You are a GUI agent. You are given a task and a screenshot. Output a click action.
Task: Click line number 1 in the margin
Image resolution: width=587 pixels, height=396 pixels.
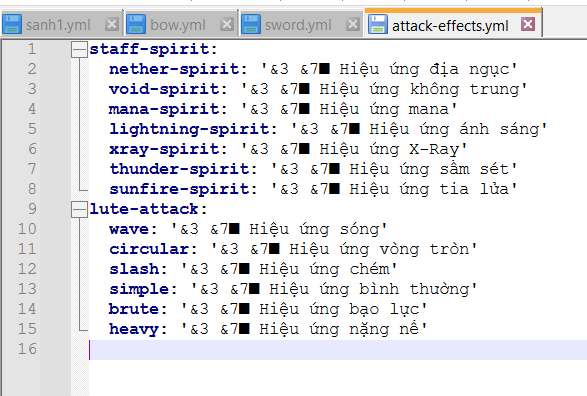tap(32, 49)
